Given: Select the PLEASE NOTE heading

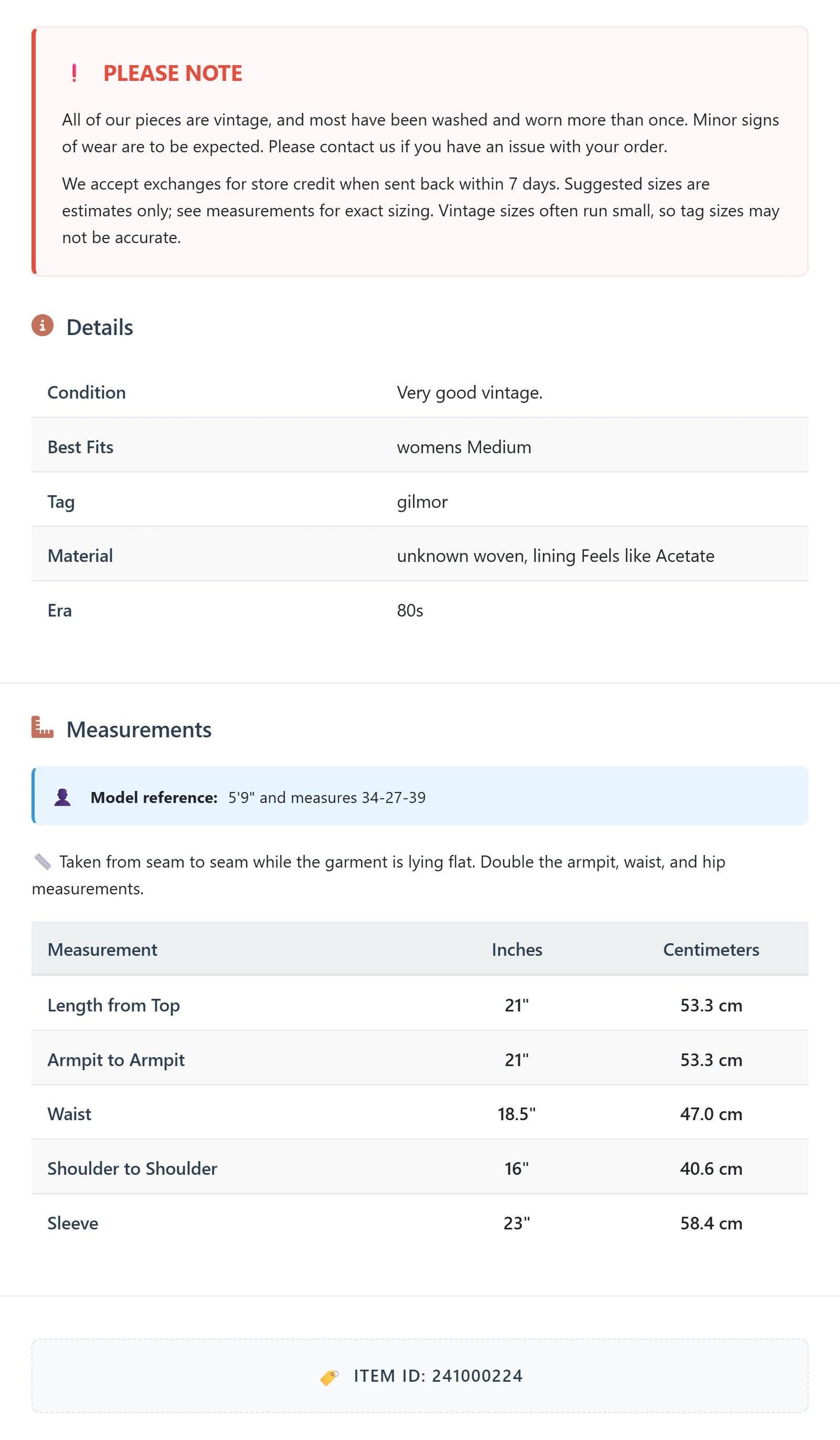Looking at the screenshot, I should 173,73.
